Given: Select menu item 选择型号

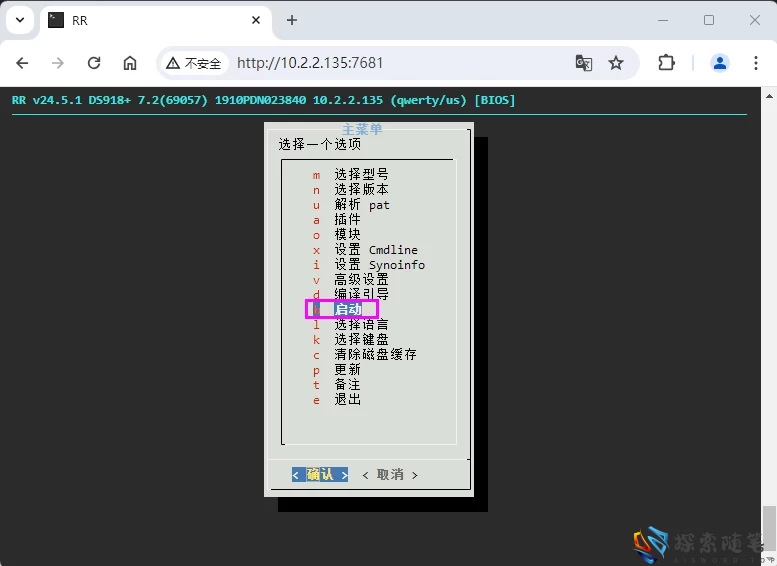Looking at the screenshot, I should click(350, 174).
